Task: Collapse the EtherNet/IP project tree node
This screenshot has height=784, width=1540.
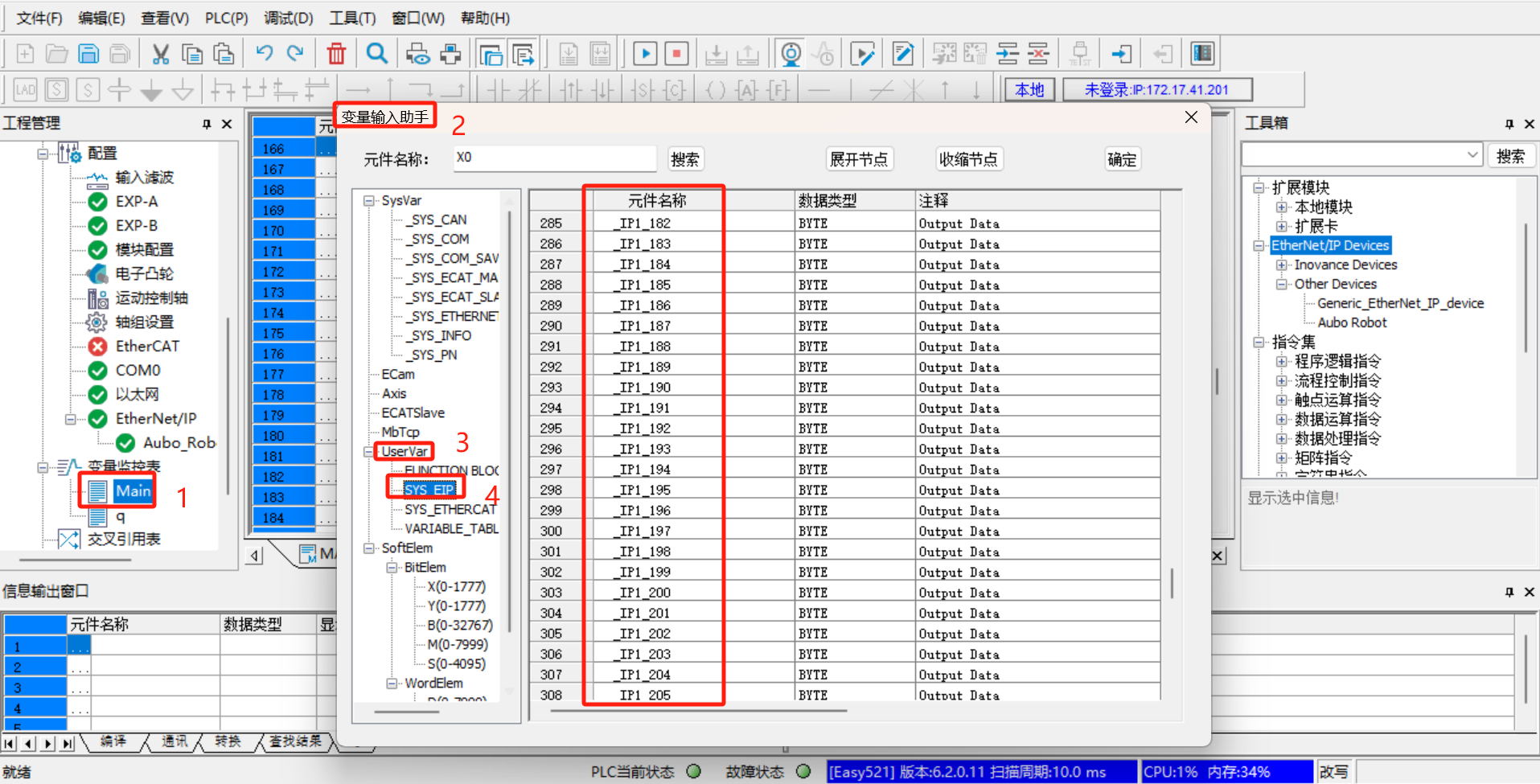Action: click(x=71, y=419)
